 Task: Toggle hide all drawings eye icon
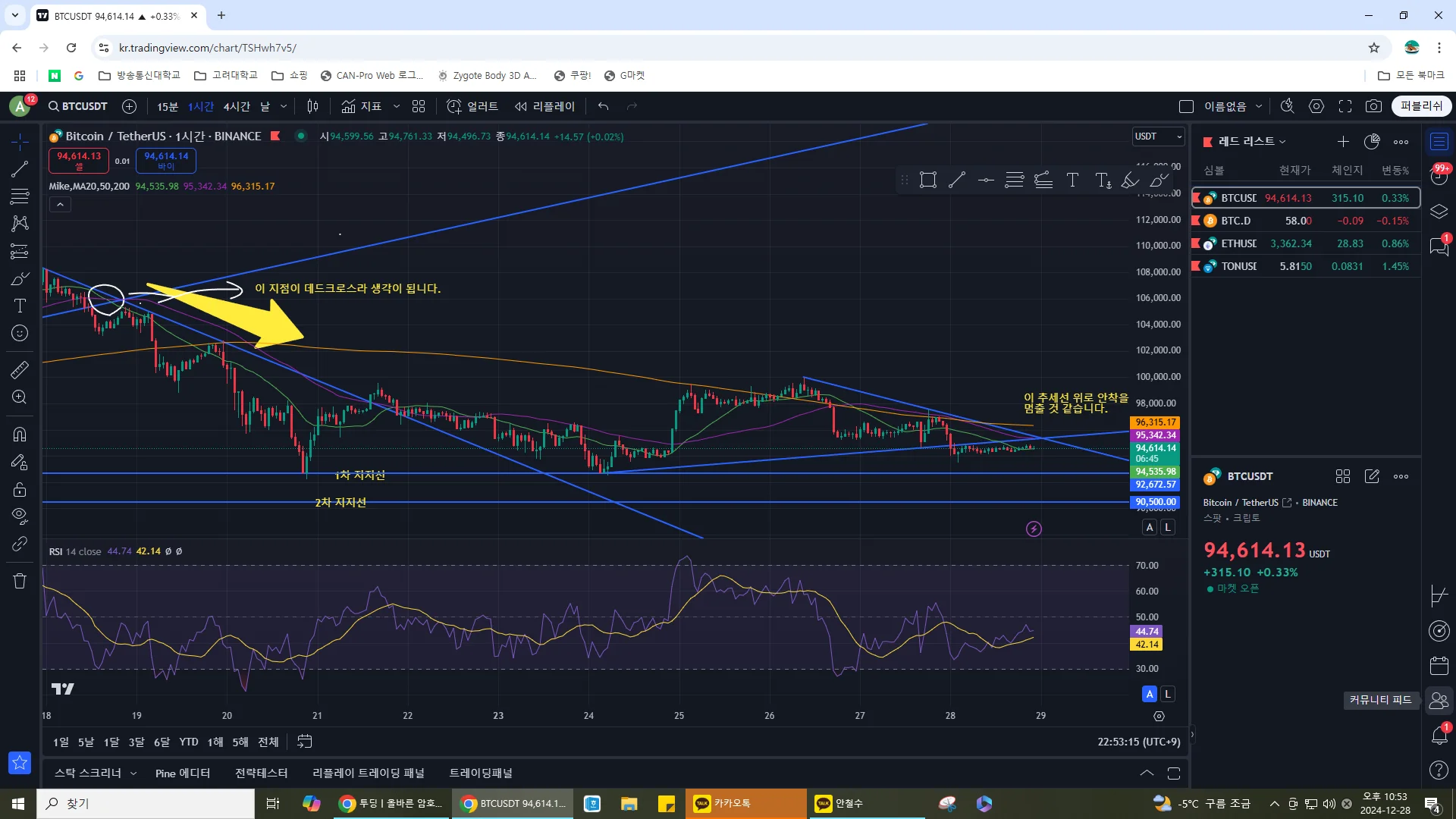(20, 516)
